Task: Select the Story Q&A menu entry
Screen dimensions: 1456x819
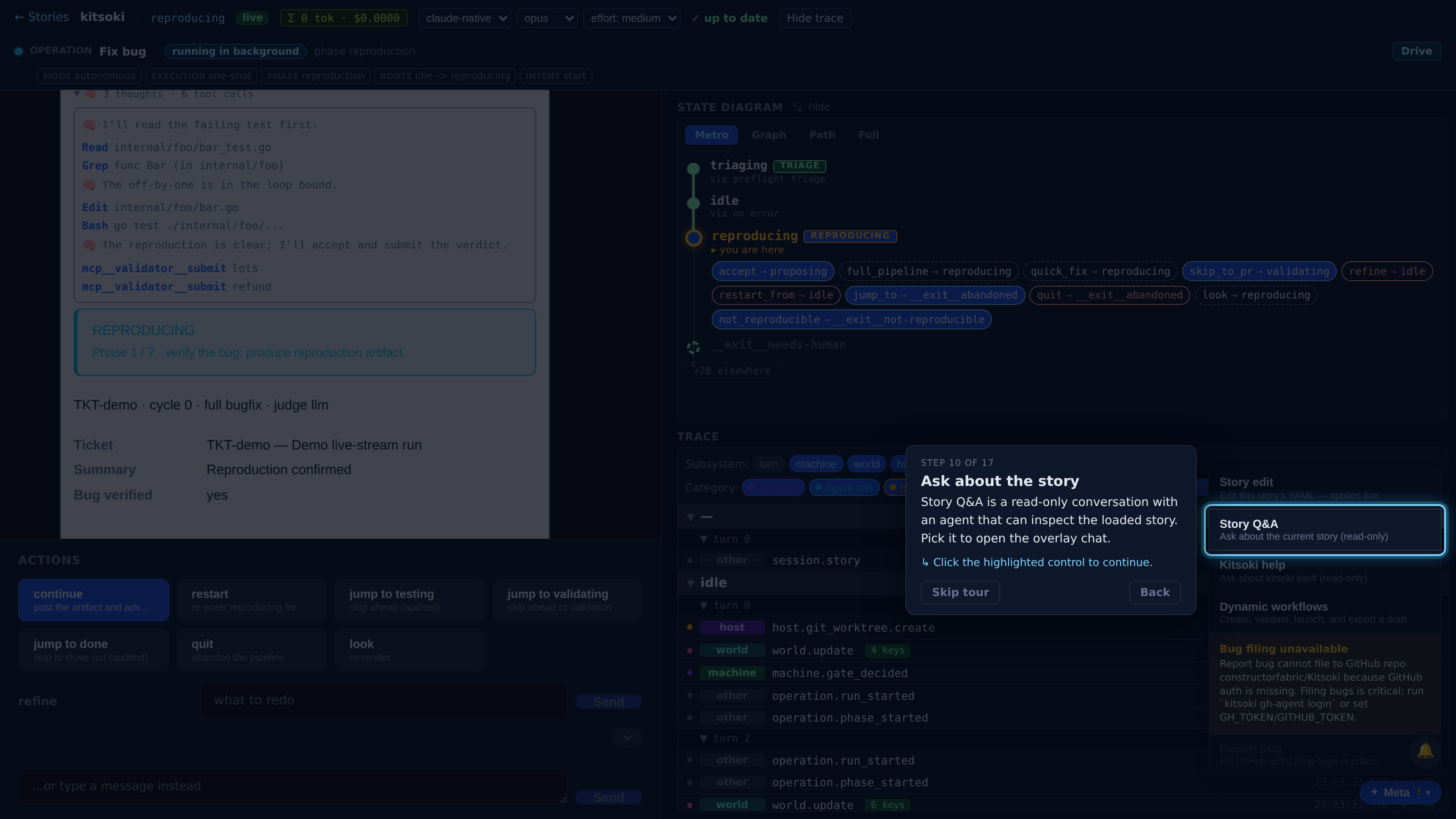Action: 1325,530
